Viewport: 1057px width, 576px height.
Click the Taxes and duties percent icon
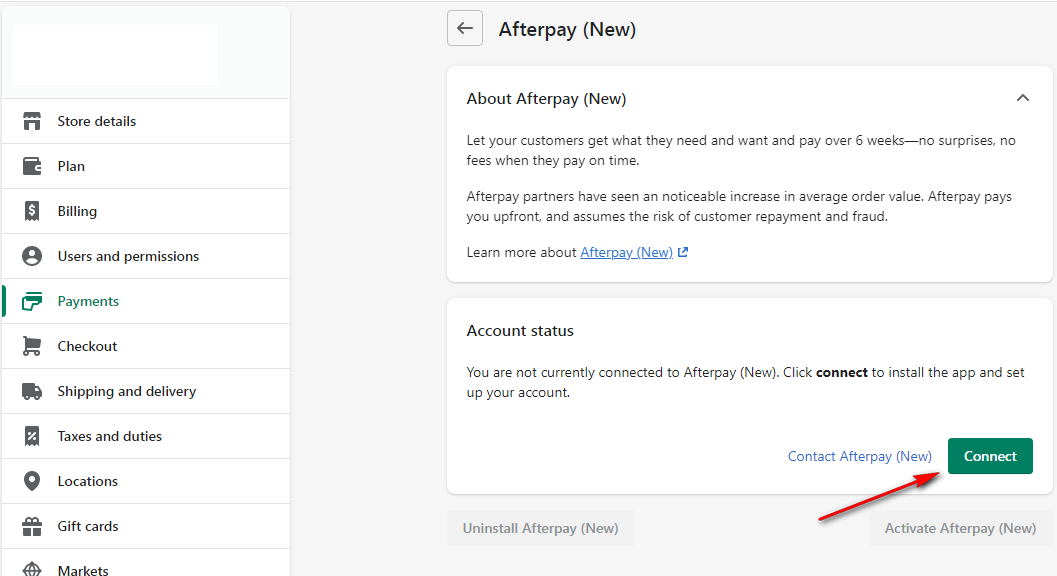(32, 436)
